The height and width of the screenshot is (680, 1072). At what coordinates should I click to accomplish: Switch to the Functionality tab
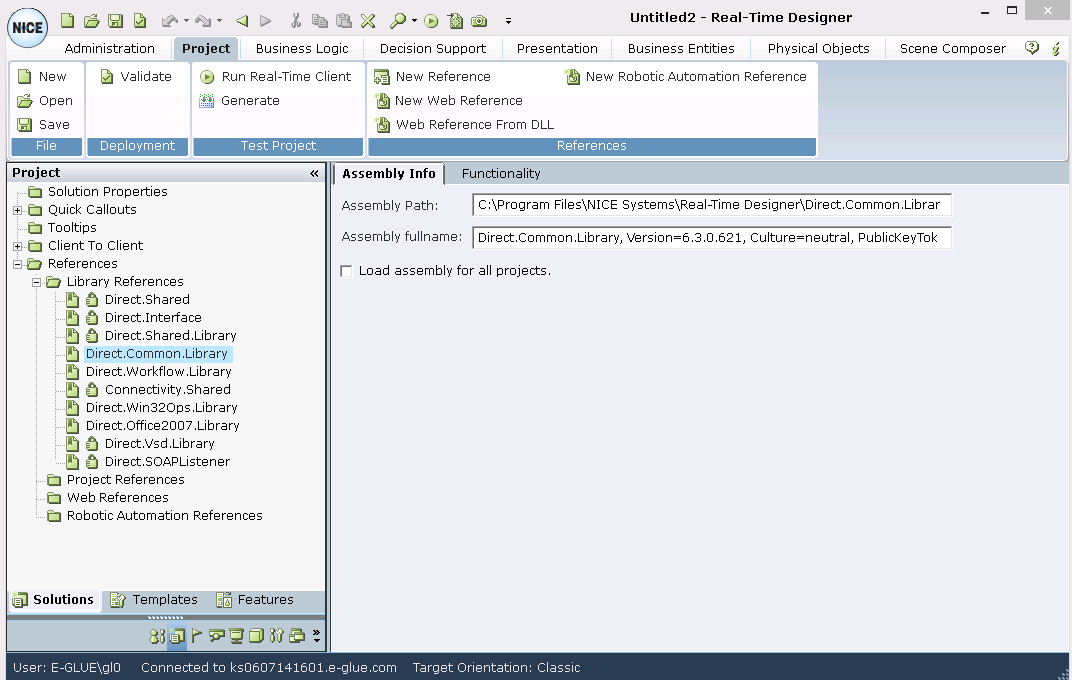(x=500, y=174)
